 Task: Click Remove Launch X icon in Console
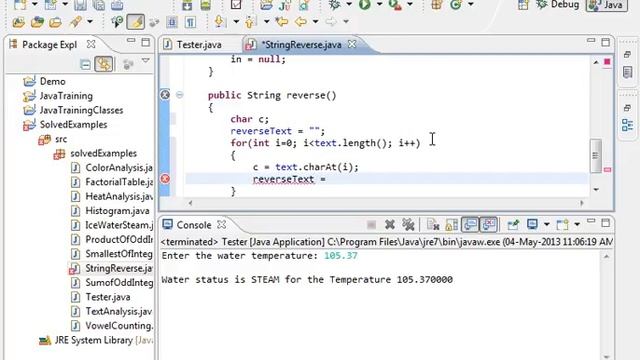(390, 225)
